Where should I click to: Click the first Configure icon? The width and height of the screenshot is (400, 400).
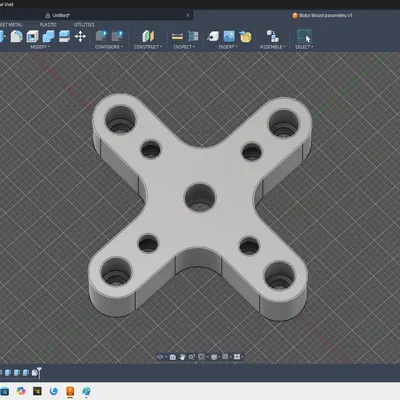(101, 36)
